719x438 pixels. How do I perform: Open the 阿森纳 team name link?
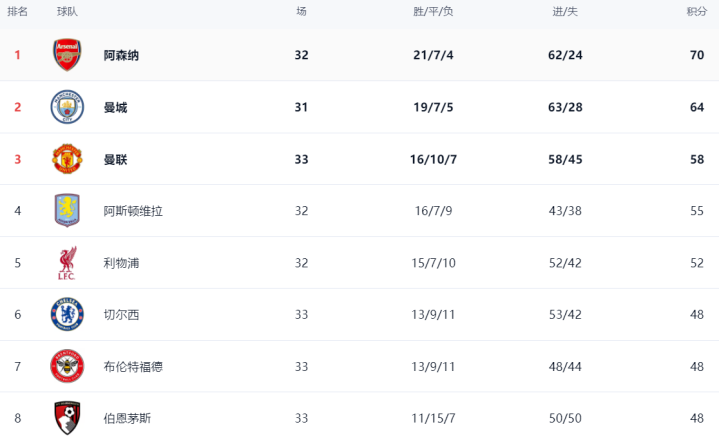coord(121,55)
